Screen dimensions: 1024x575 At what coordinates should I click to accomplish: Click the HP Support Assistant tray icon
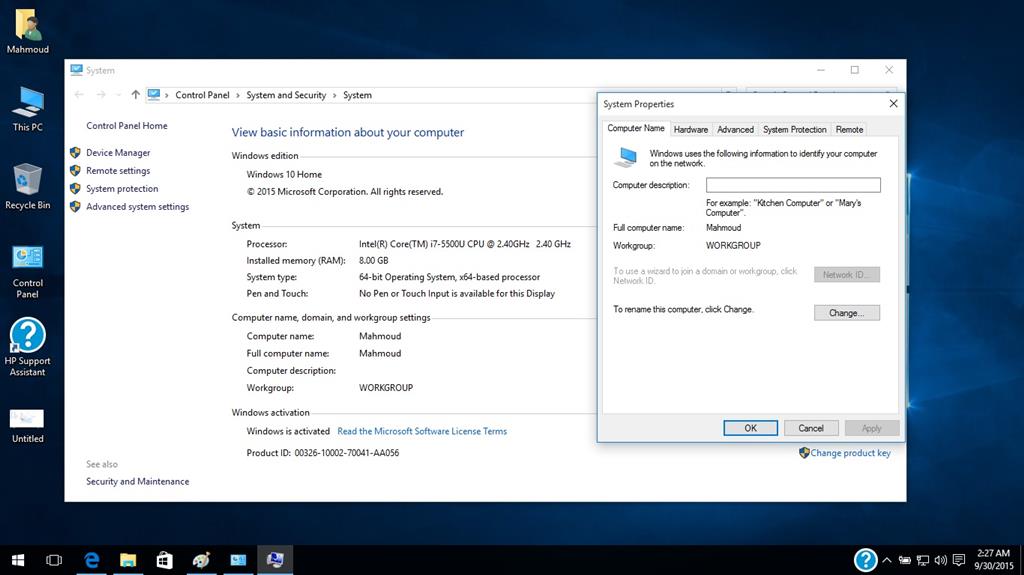click(865, 560)
